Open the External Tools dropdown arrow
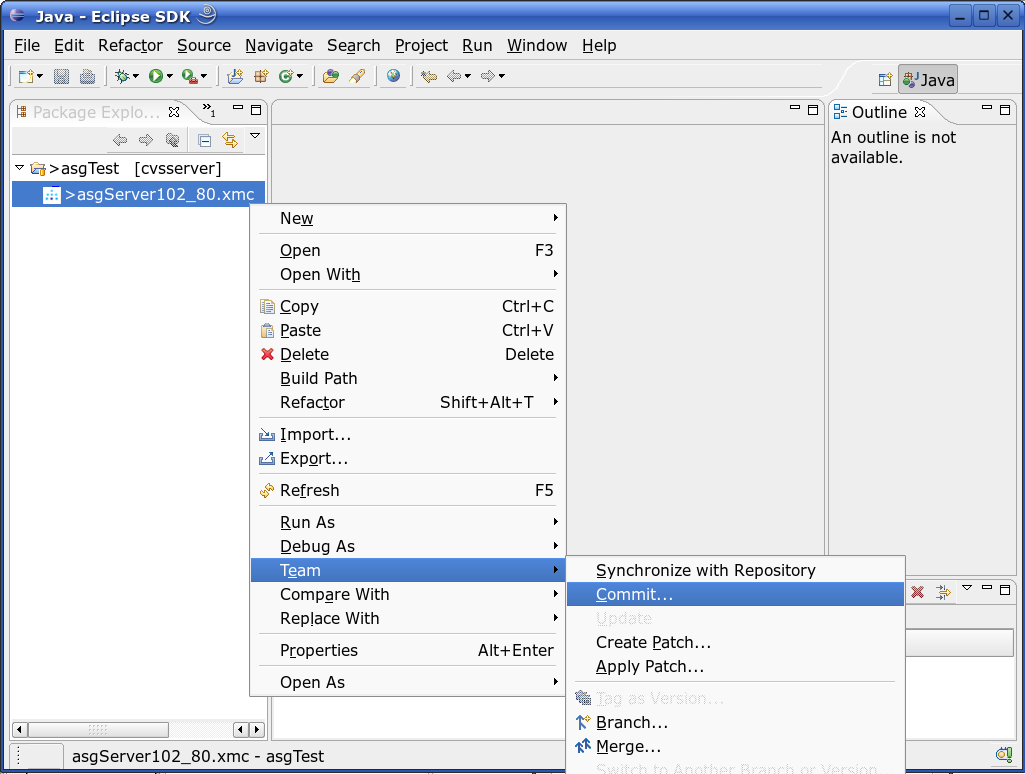1025x774 pixels. (203, 76)
